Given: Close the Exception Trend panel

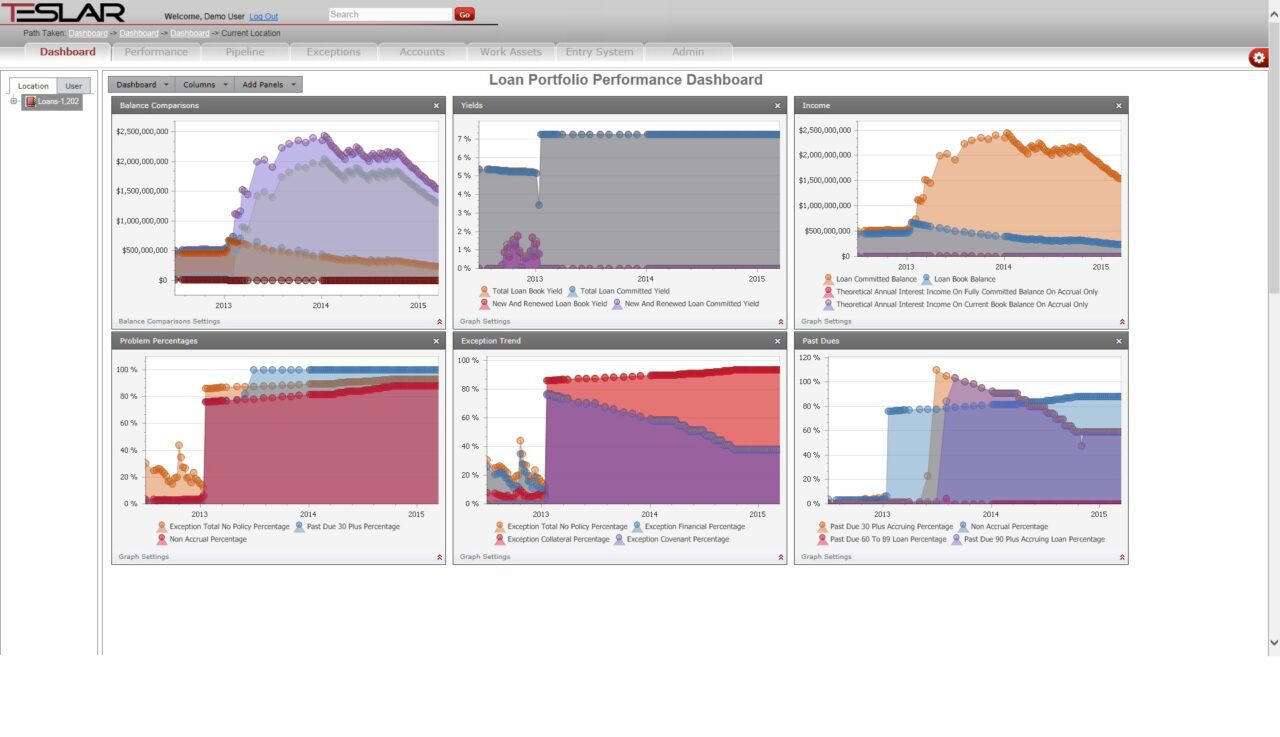Looking at the screenshot, I should pyautogui.click(x=777, y=341).
